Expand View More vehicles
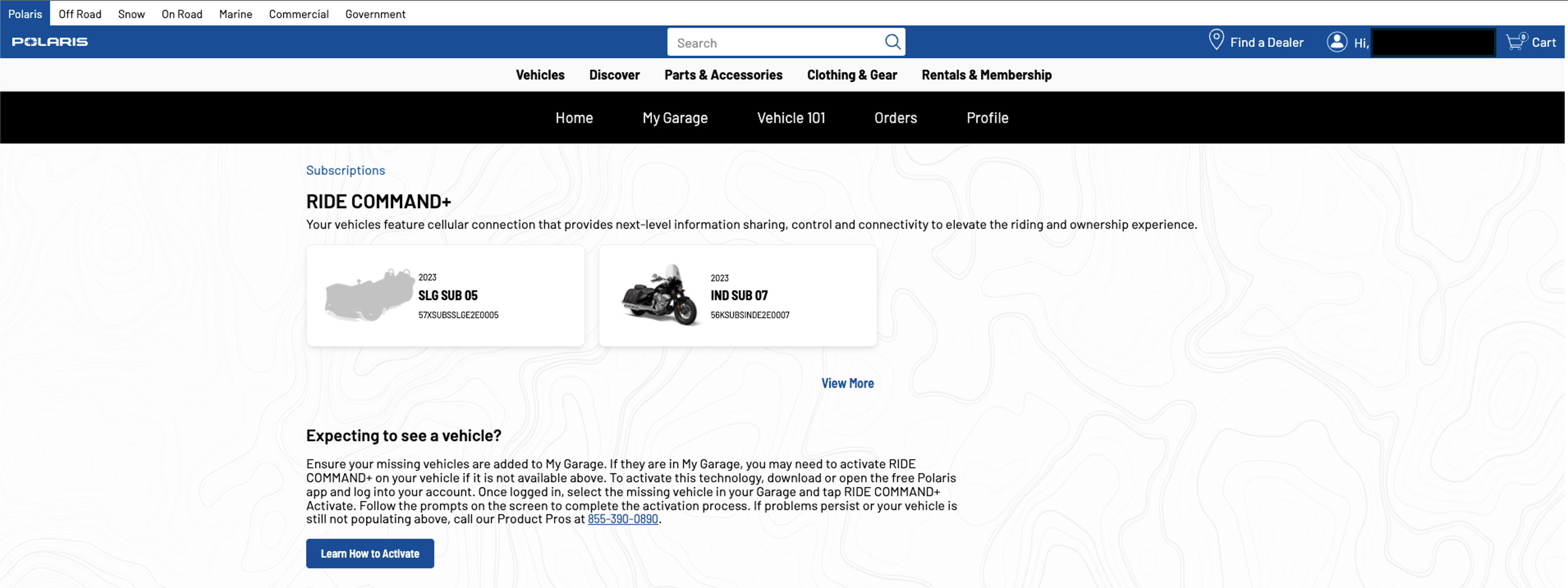Viewport: 1568px width, 588px height. click(x=847, y=383)
